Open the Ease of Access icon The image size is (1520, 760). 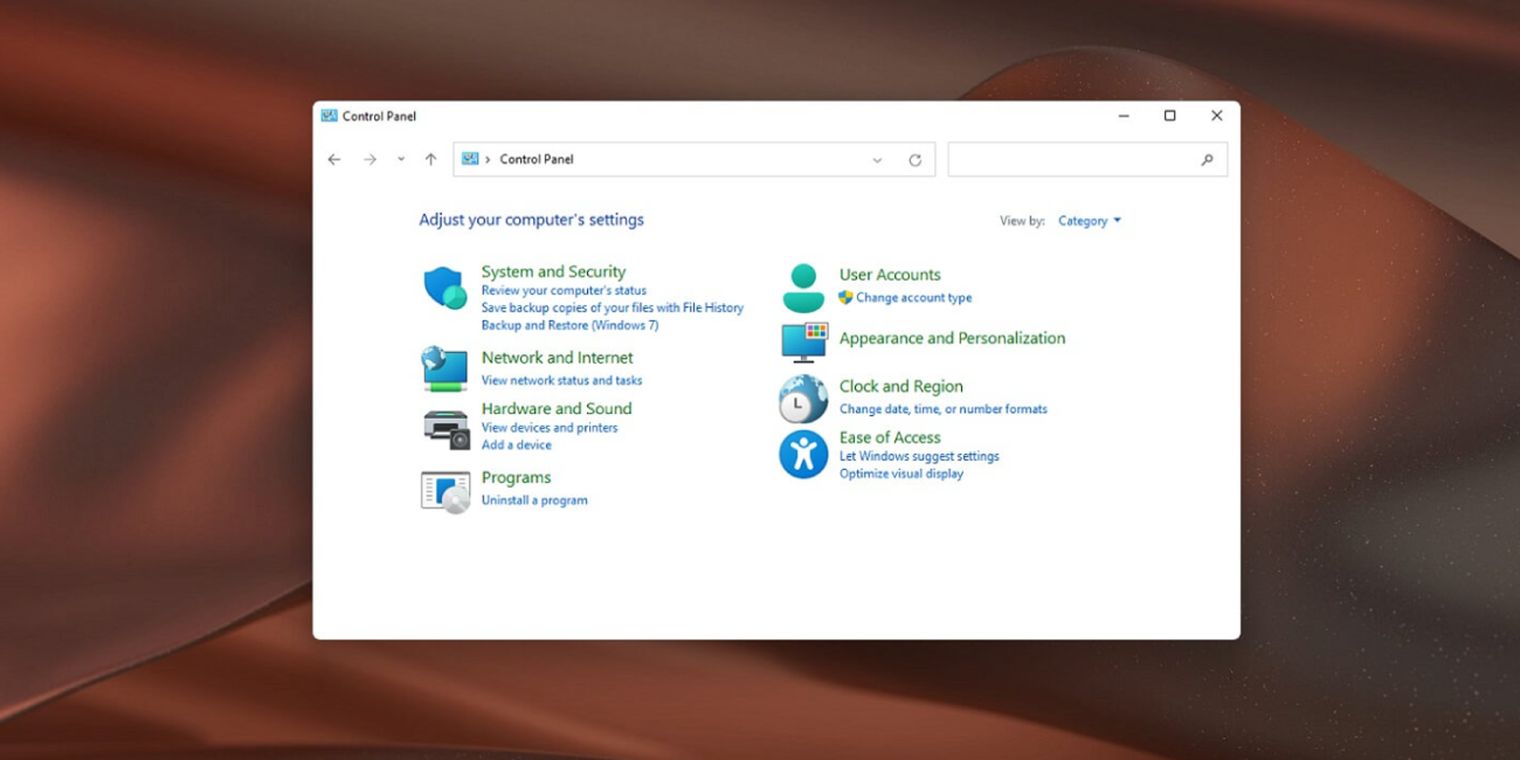point(803,454)
